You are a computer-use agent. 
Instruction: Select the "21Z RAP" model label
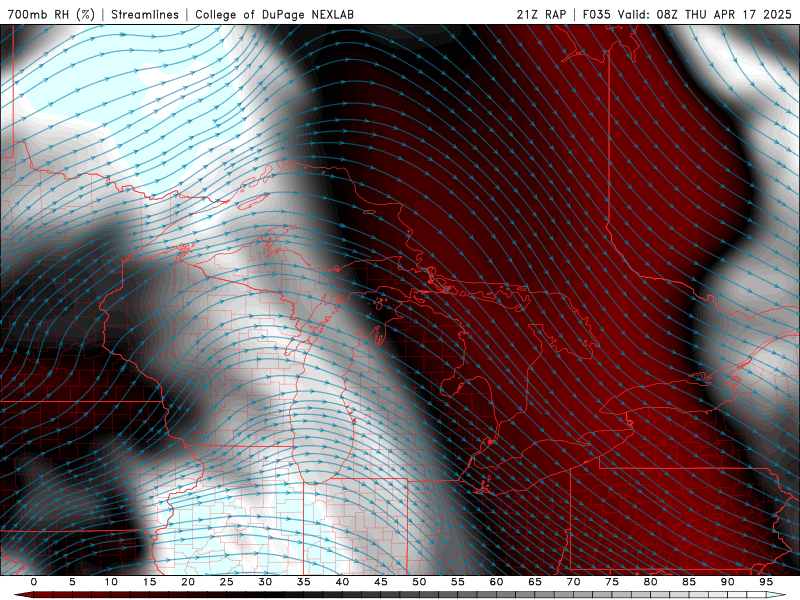click(541, 14)
